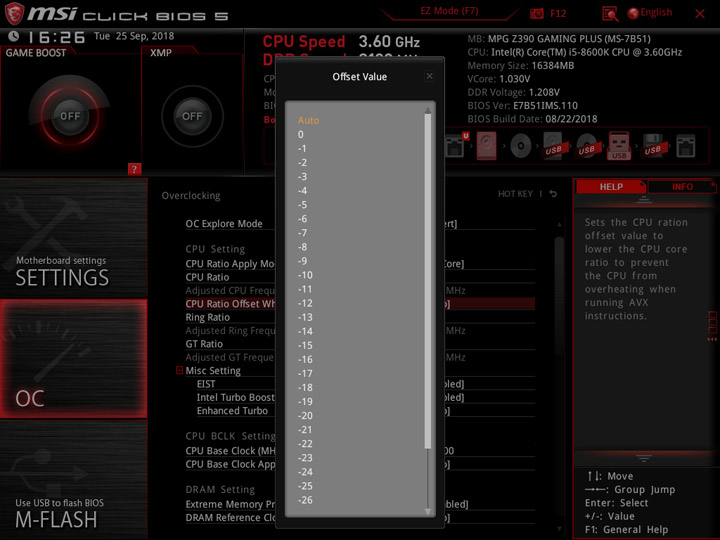The width and height of the screenshot is (720, 540).
Task: Toggle the XMP OFF button
Action: pyautogui.click(x=192, y=116)
